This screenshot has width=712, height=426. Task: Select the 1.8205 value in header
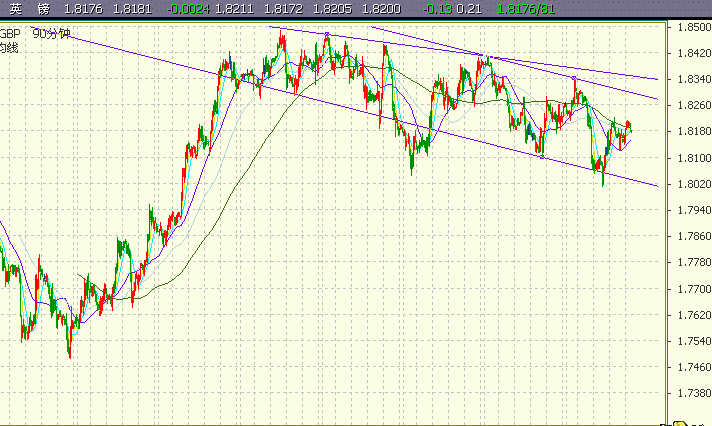(332, 9)
